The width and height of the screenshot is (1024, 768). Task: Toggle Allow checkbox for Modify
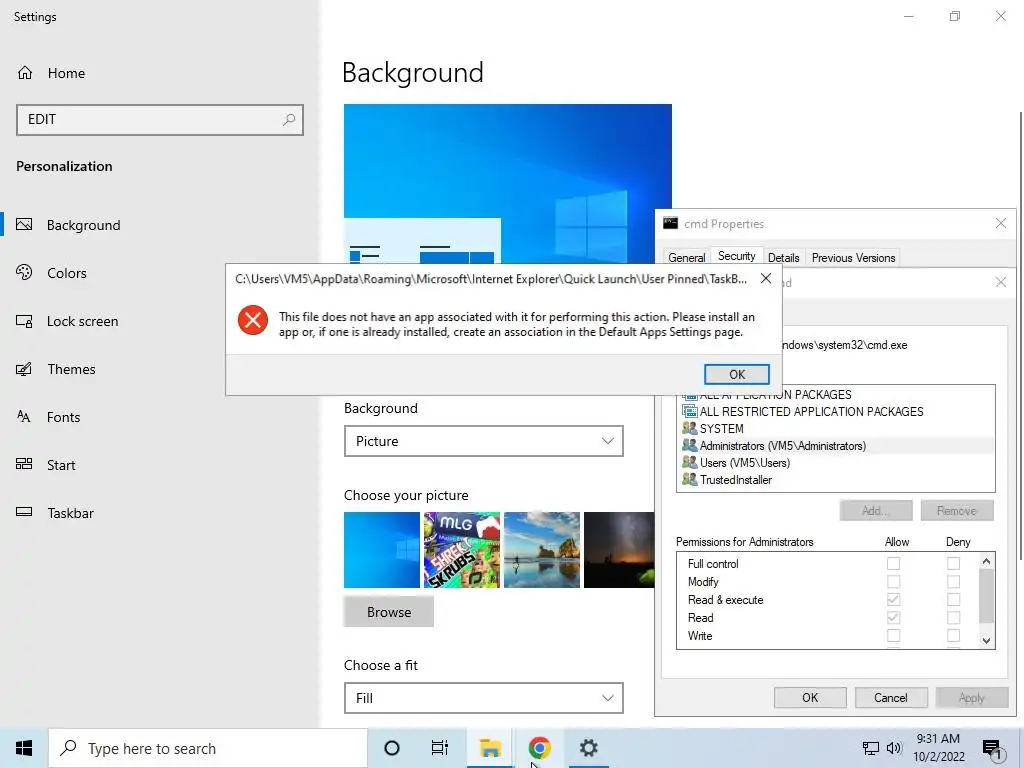click(893, 581)
